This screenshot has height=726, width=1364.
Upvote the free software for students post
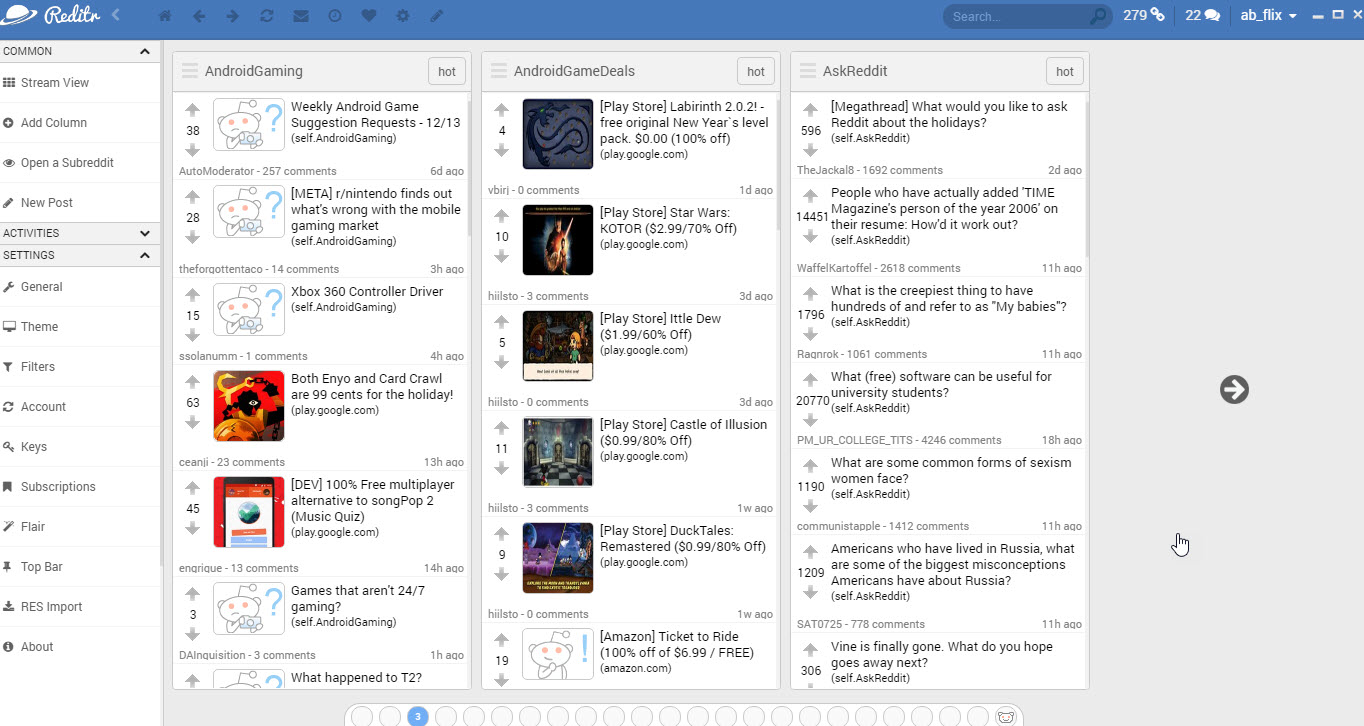(x=810, y=381)
